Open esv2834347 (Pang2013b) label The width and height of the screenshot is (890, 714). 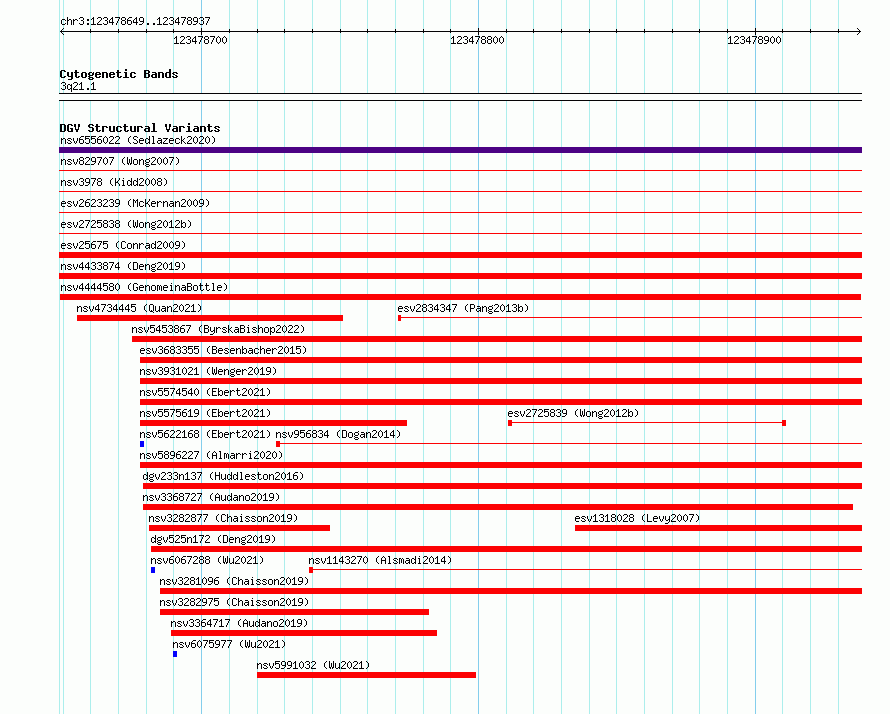point(463,308)
